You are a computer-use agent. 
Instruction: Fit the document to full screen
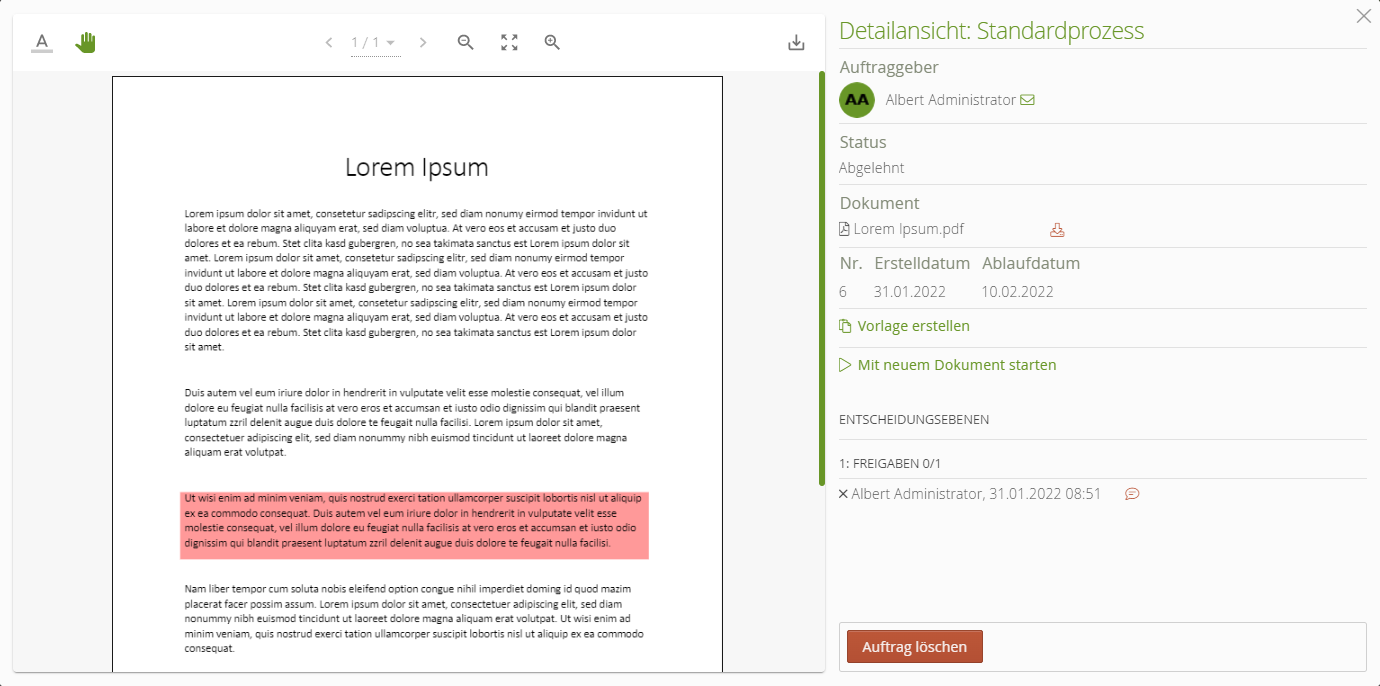coord(508,42)
